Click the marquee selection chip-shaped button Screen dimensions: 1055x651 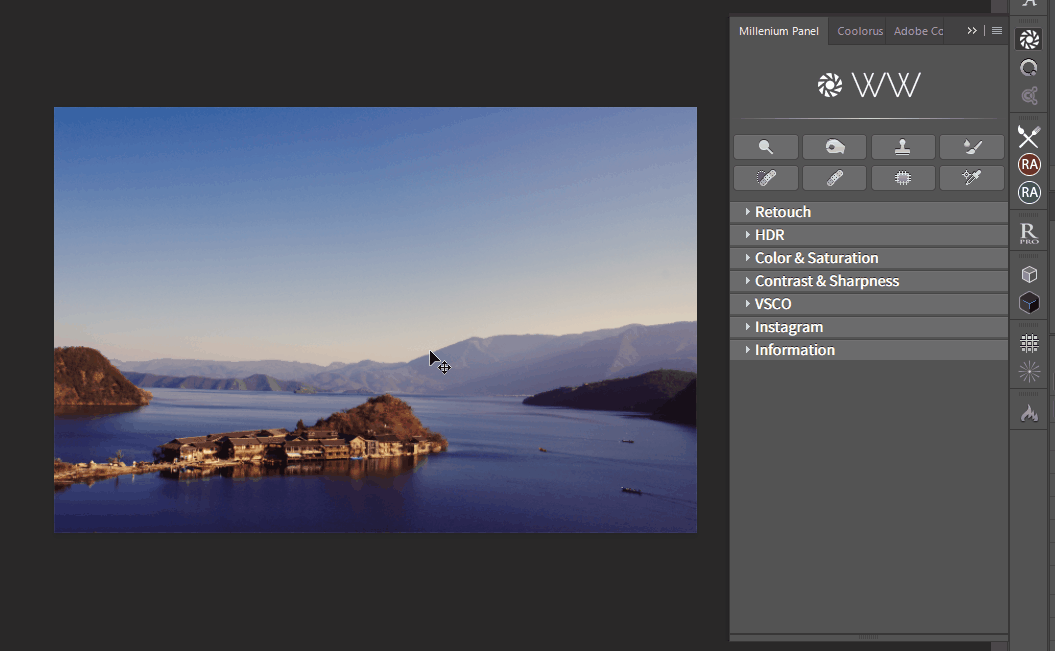pyautogui.click(x=903, y=178)
